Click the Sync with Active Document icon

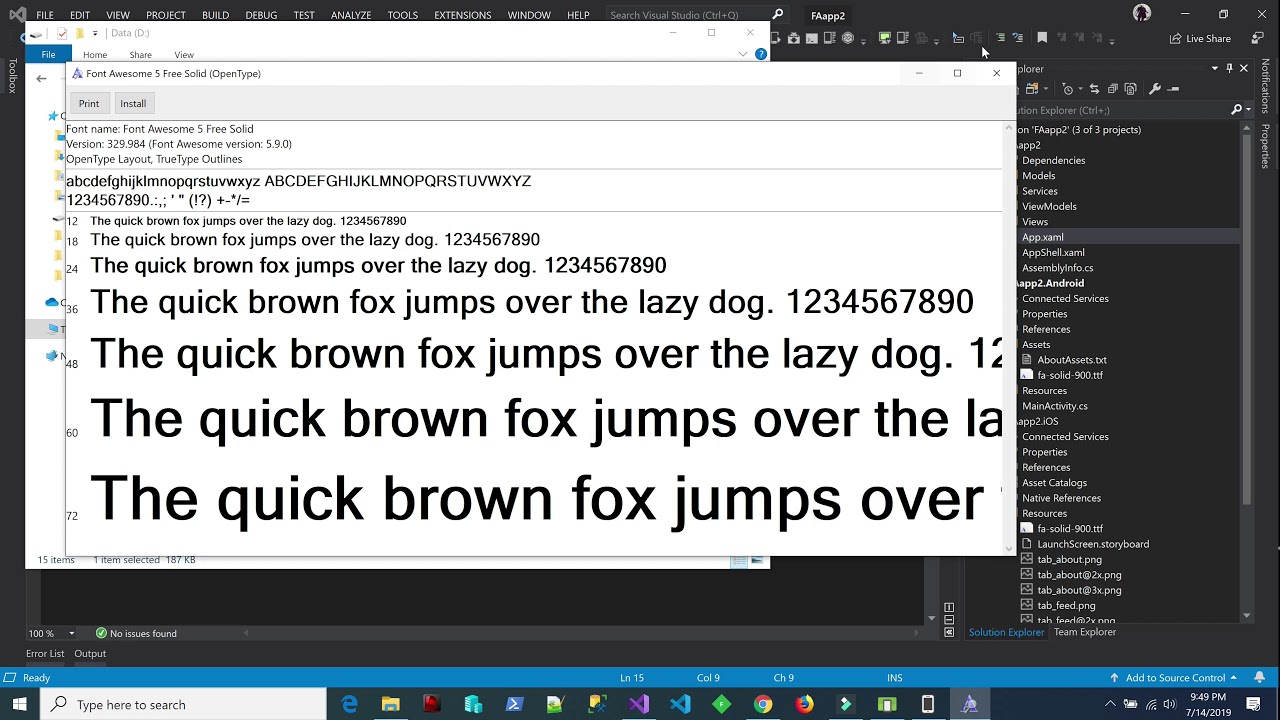point(1093,89)
